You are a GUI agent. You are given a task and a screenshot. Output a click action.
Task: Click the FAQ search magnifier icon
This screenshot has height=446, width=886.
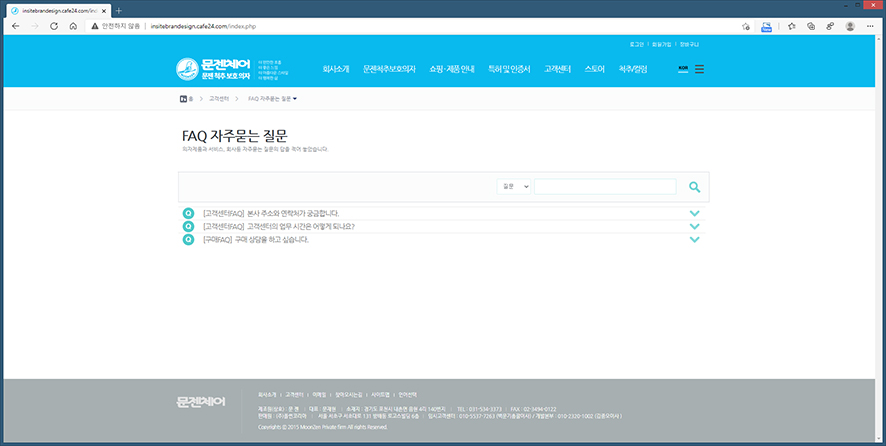click(694, 187)
